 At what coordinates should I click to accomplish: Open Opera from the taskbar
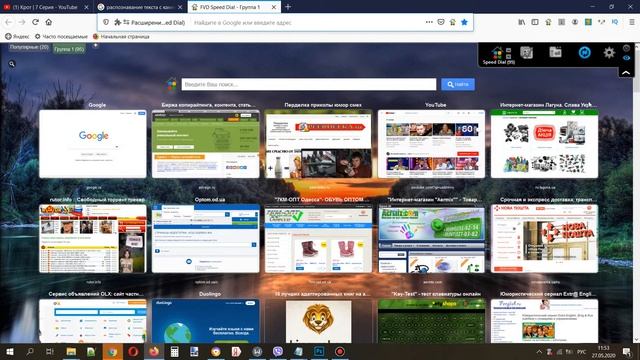133,351
